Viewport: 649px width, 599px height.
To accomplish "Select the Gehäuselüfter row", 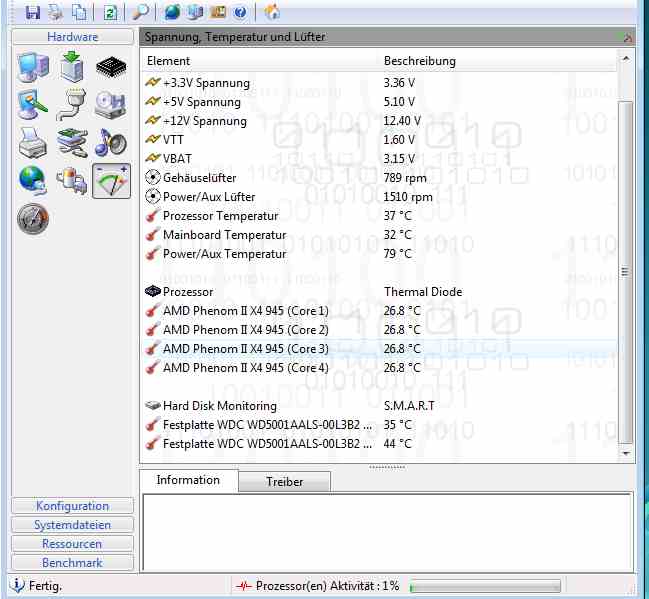I will point(379,178).
